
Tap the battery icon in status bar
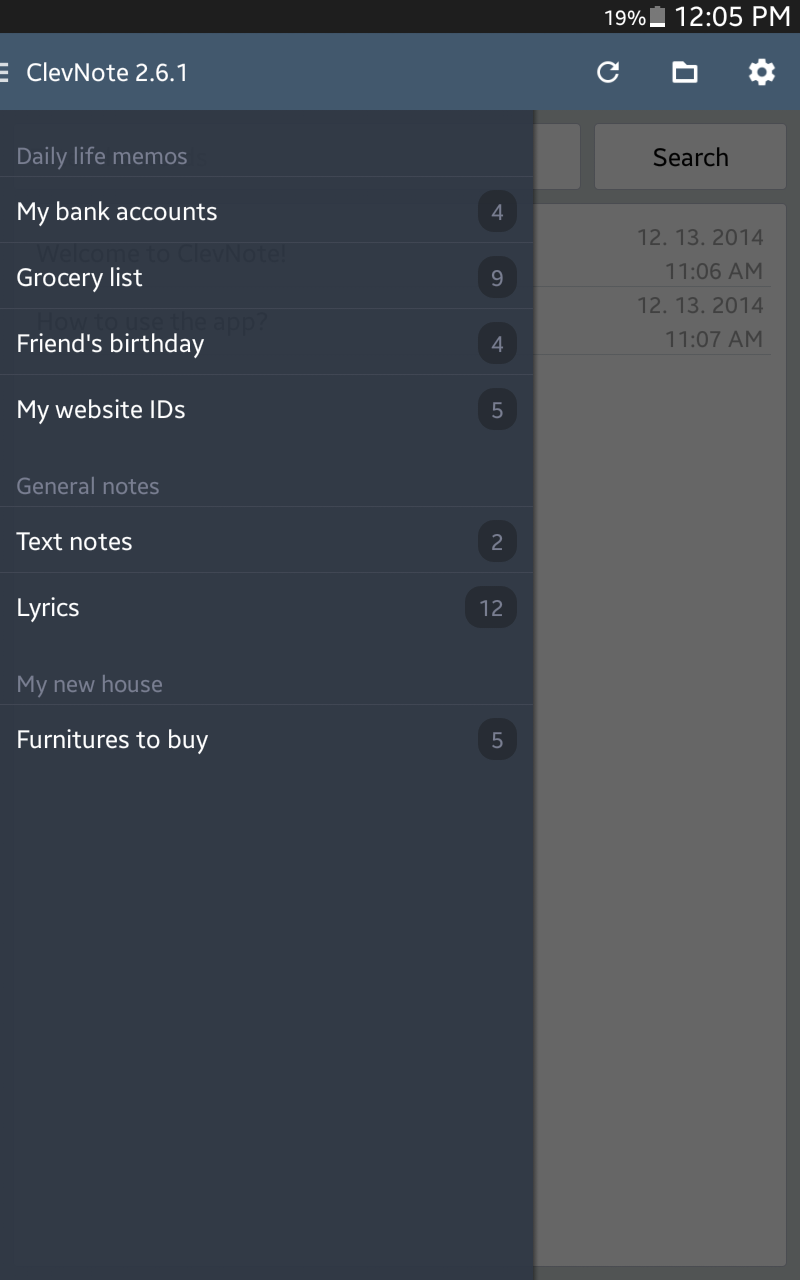pyautogui.click(x=657, y=17)
